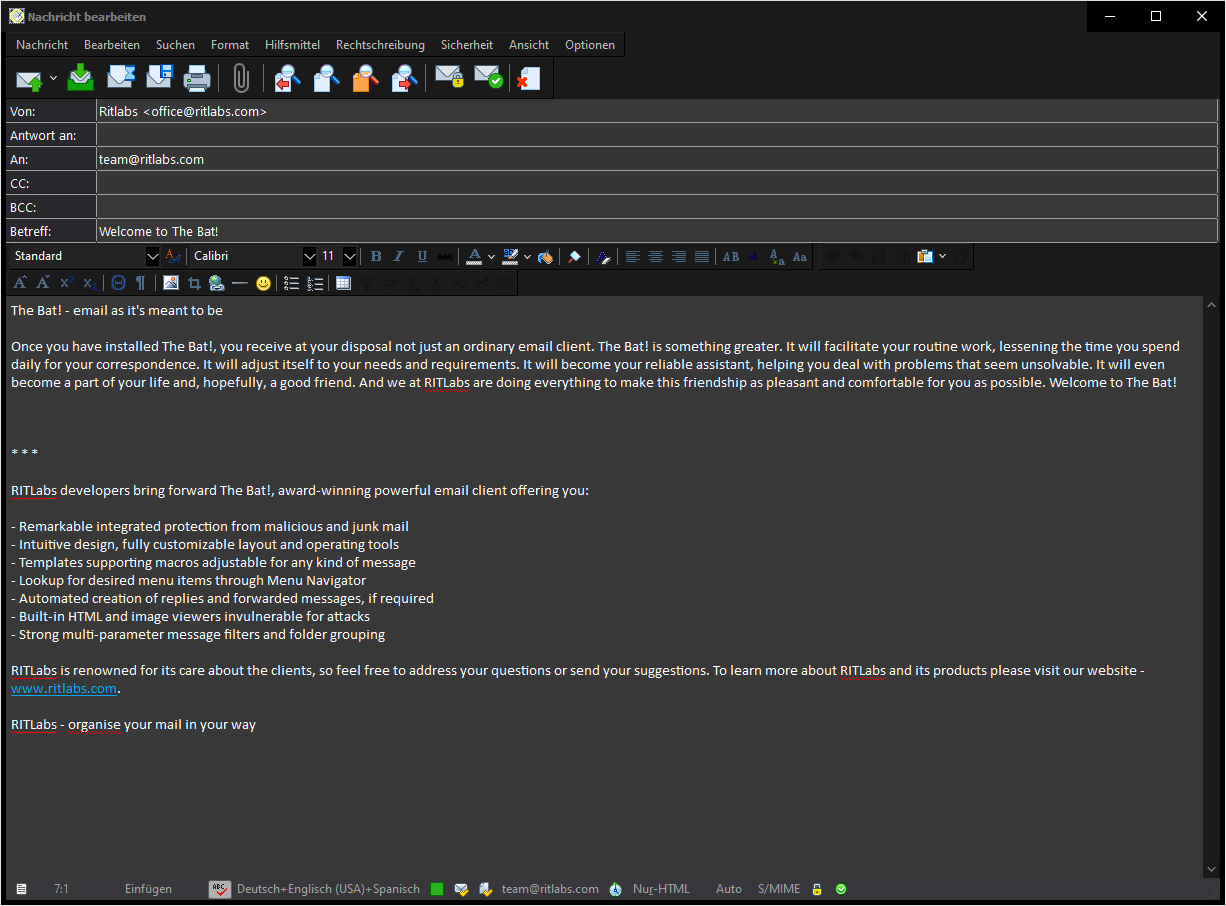Open the Sicherheit menu
This screenshot has width=1226, height=906.
coord(467,45)
